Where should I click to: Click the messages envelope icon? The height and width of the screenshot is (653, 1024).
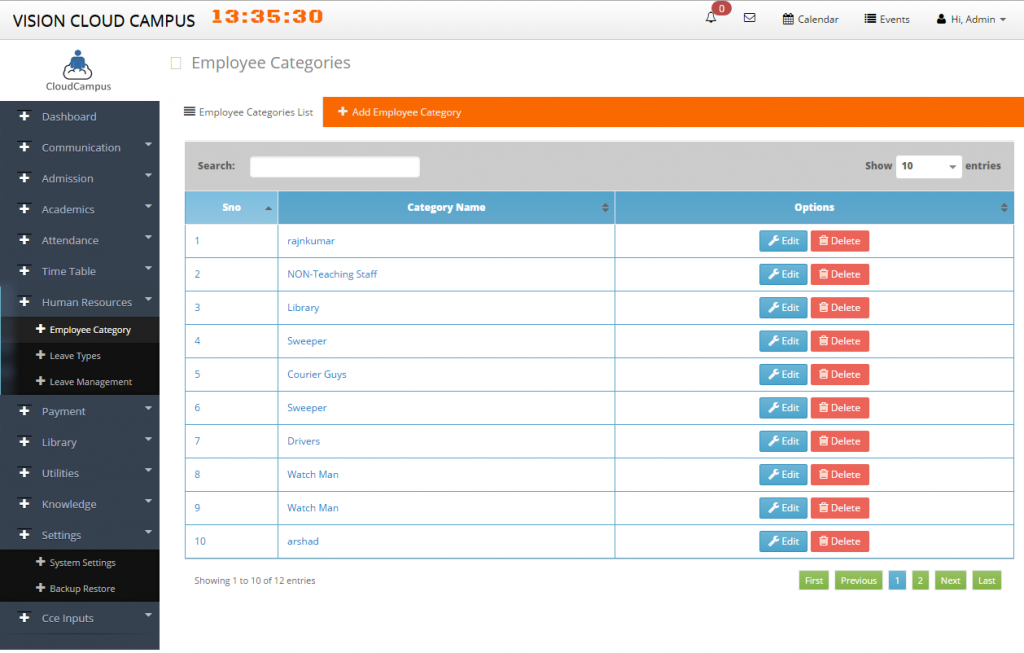749,18
